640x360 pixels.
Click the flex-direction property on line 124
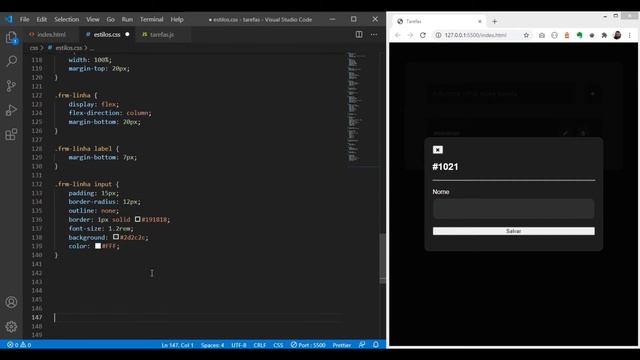tap(95, 113)
